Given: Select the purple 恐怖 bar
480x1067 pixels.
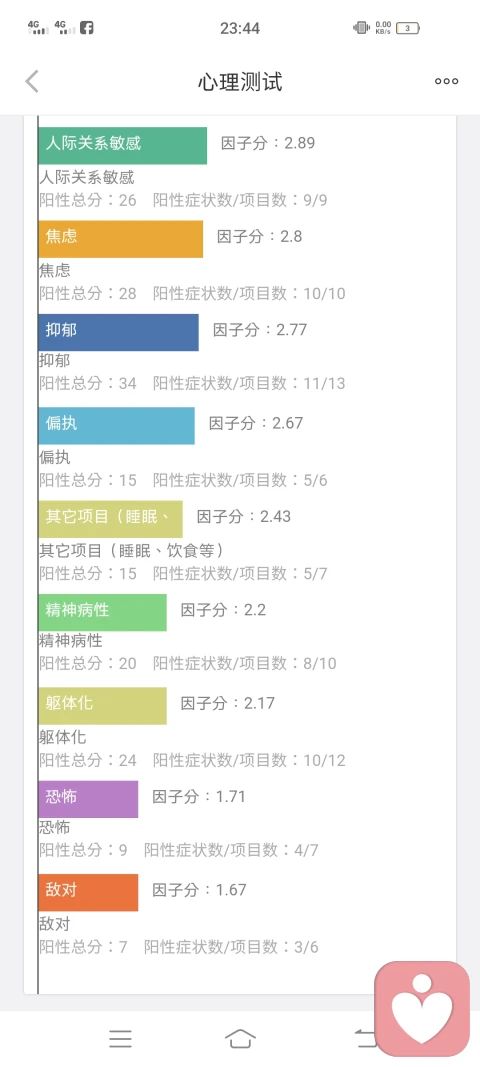Looking at the screenshot, I should click(x=89, y=798).
